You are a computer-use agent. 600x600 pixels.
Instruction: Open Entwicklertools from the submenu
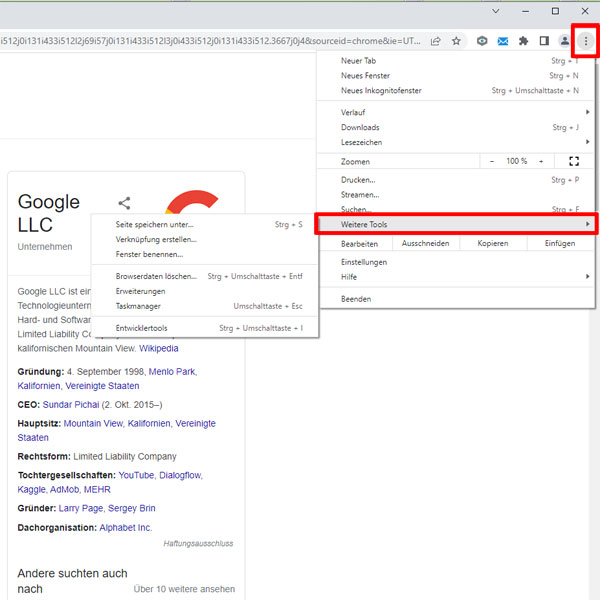142,328
